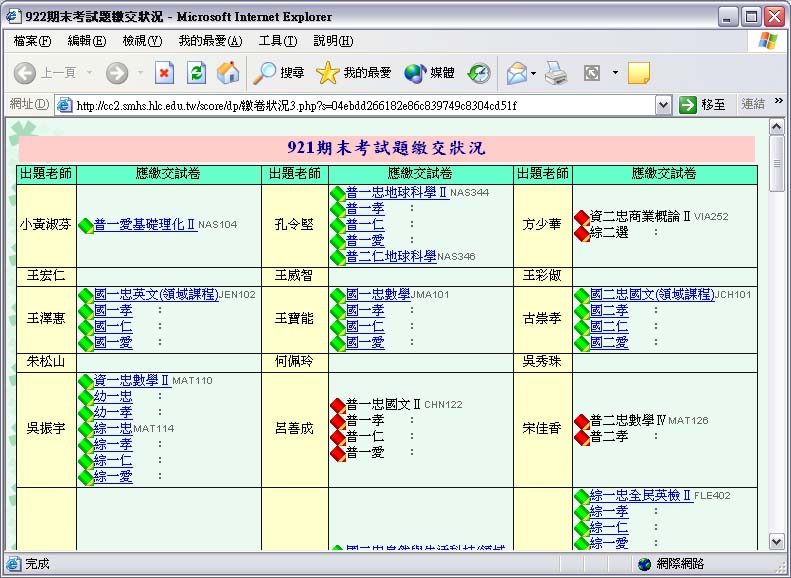Expand the address bar URL dropdown
791x578 pixels.
click(663, 105)
